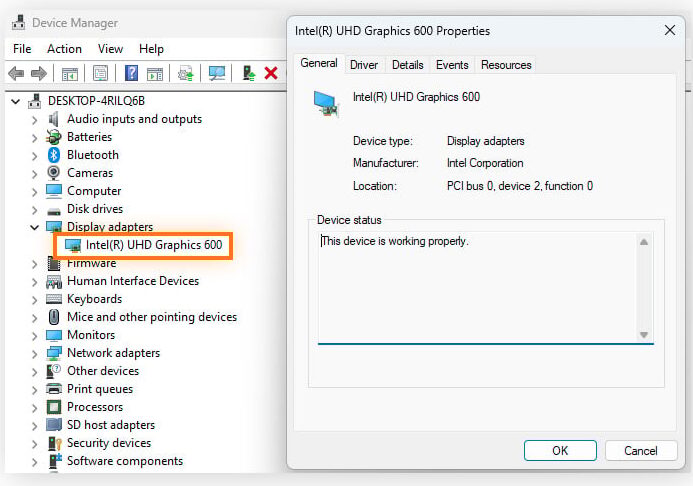Click the Update driver toolbar icon
Image resolution: width=693 pixels, height=486 pixels.
pos(186,73)
